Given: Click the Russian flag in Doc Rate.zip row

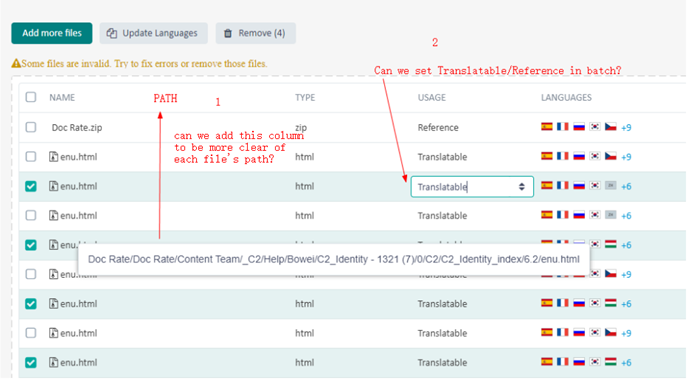Looking at the screenshot, I should click(579, 127).
